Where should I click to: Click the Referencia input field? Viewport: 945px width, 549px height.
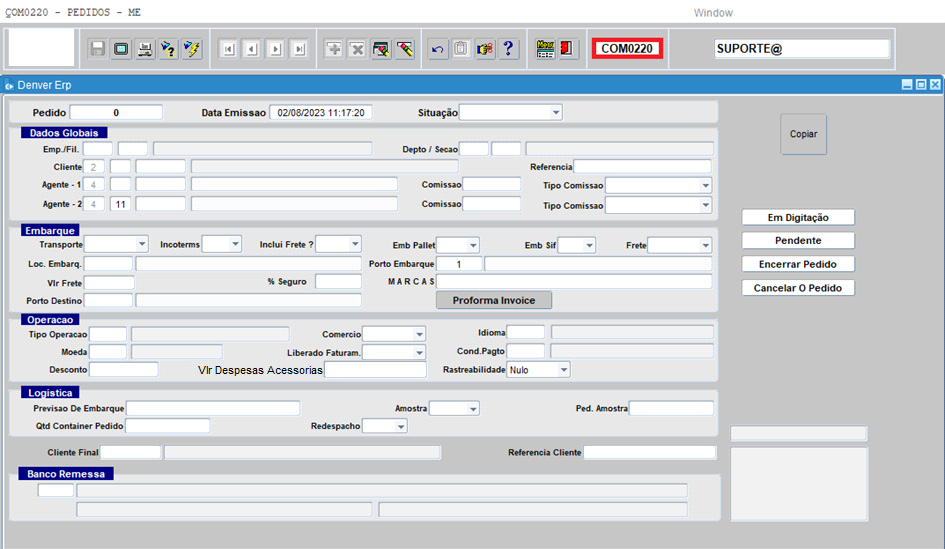click(642, 167)
